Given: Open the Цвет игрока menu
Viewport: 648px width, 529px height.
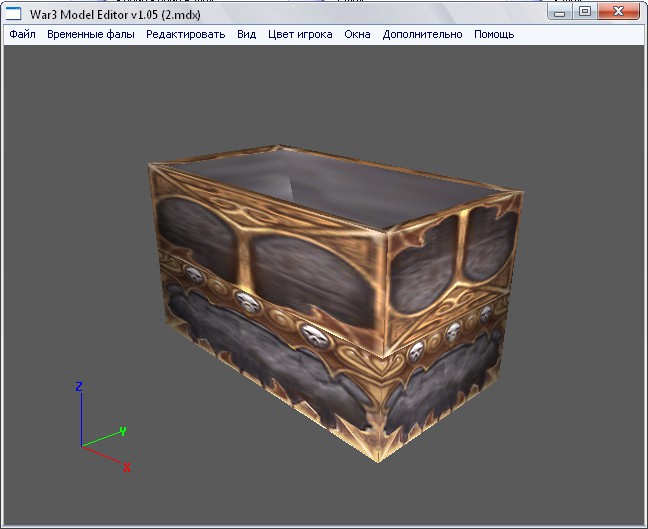Looking at the screenshot, I should (300, 34).
